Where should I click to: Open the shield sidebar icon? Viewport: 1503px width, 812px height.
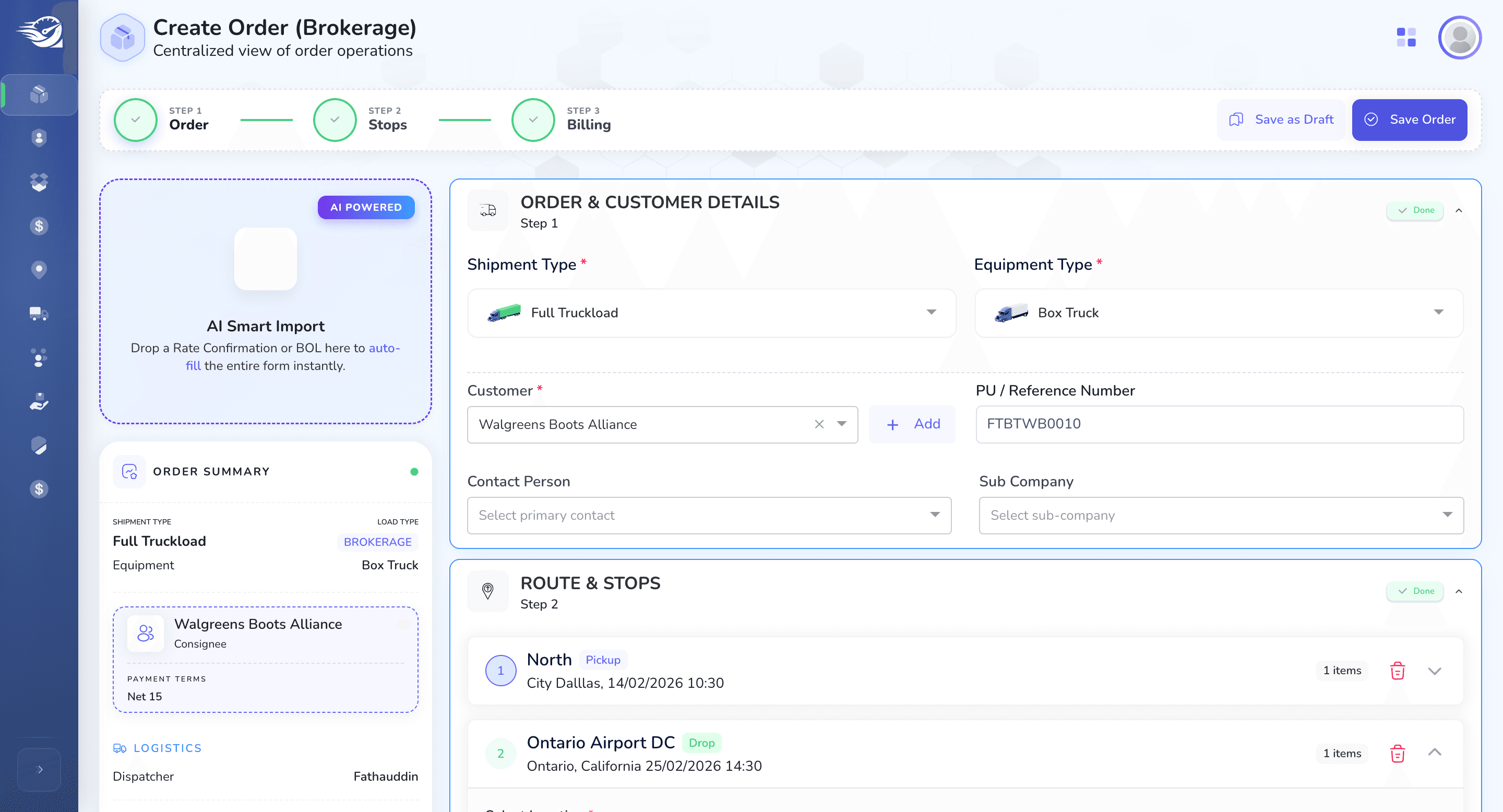39,445
